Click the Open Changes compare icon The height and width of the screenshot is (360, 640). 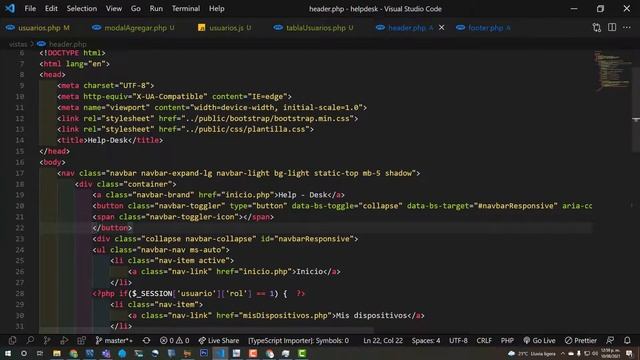click(x=596, y=27)
